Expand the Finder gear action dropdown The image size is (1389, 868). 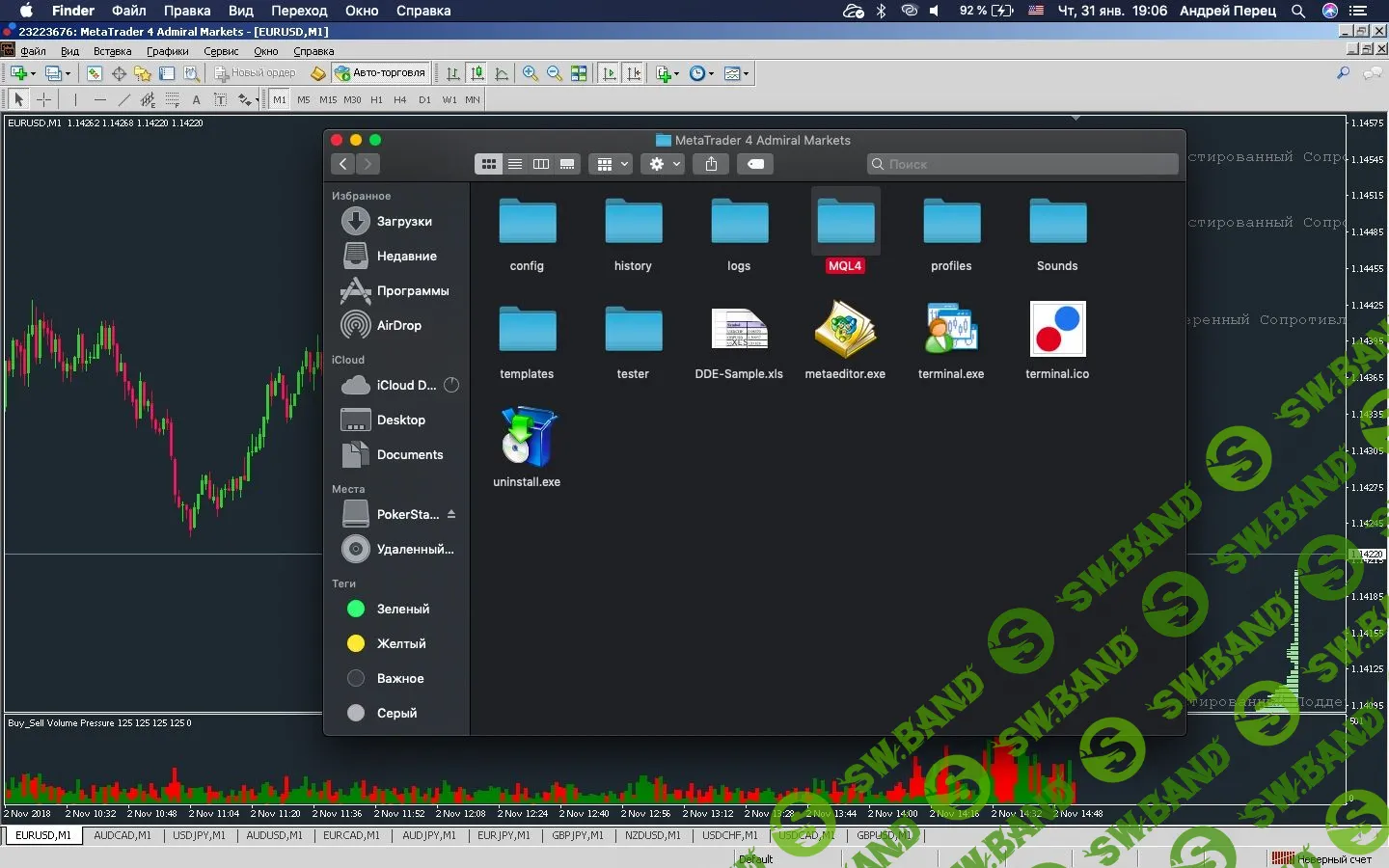coord(665,164)
